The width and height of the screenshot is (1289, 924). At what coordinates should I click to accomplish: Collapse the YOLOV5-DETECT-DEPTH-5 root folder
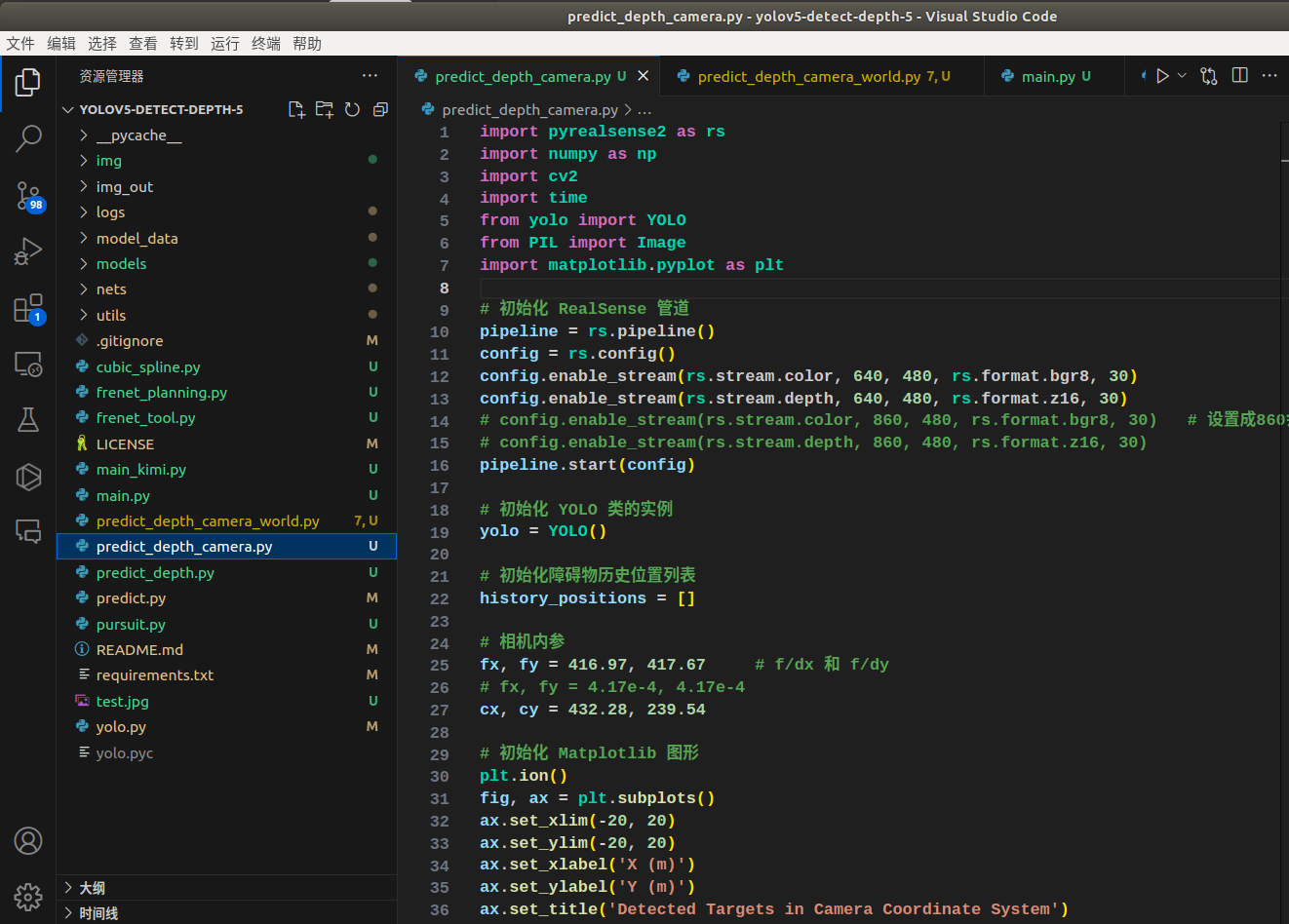[x=161, y=110]
